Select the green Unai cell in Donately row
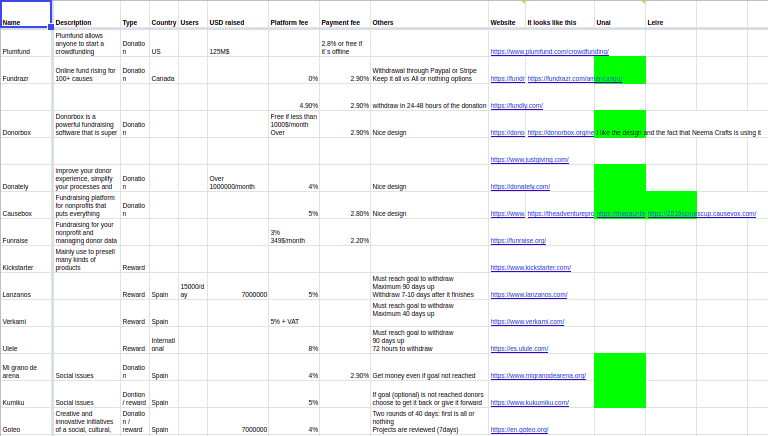This screenshot has height=436, width=768. 620,178
